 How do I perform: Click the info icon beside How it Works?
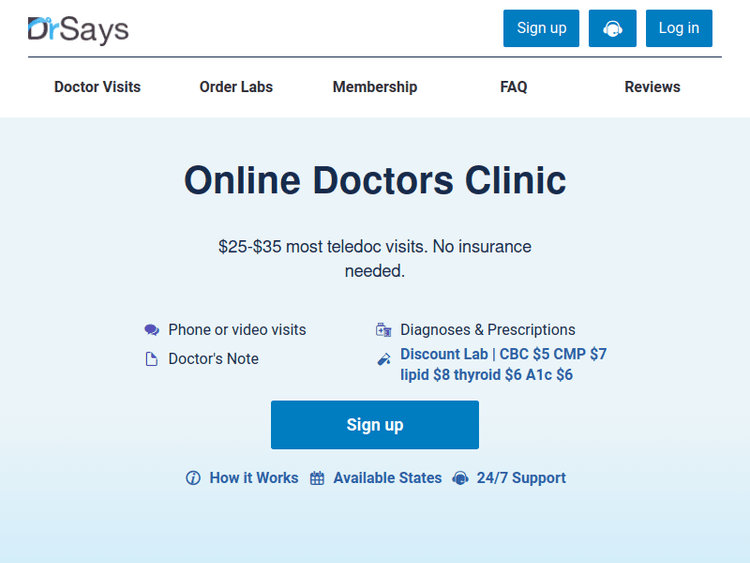point(193,478)
